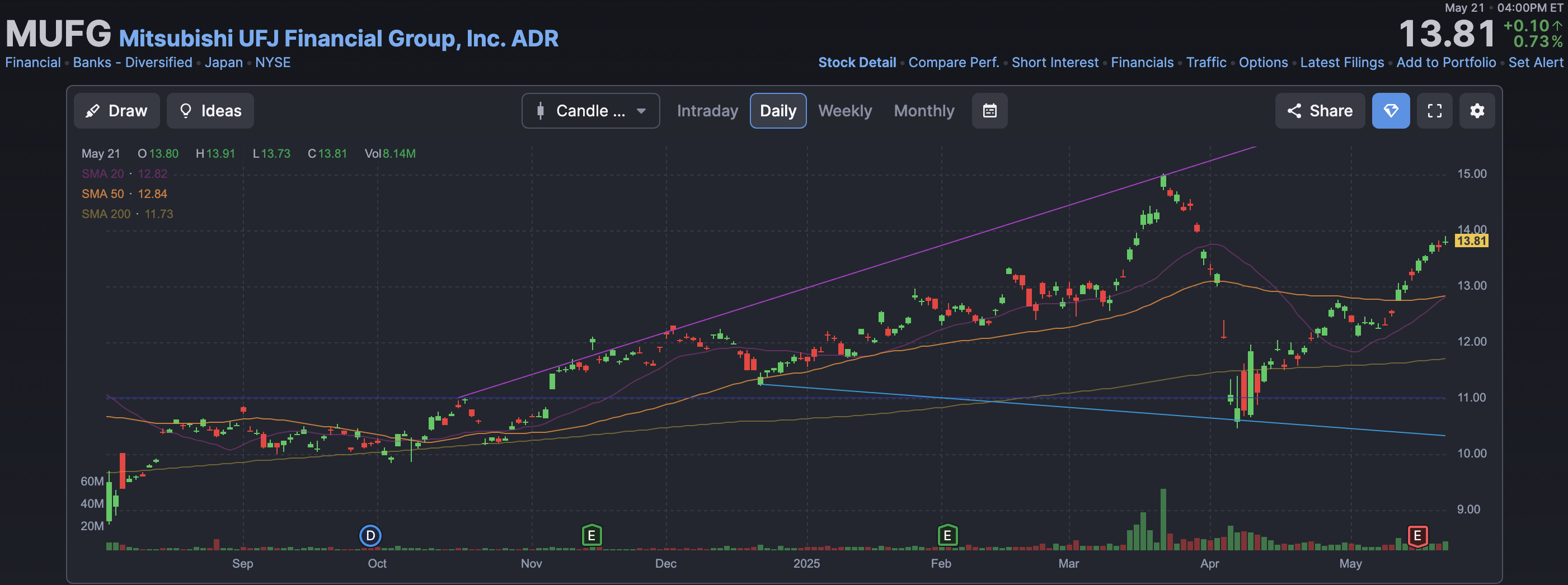Screen dimensions: 1568x585
Task: Click the large 13.81 last price
Action: [1446, 34]
